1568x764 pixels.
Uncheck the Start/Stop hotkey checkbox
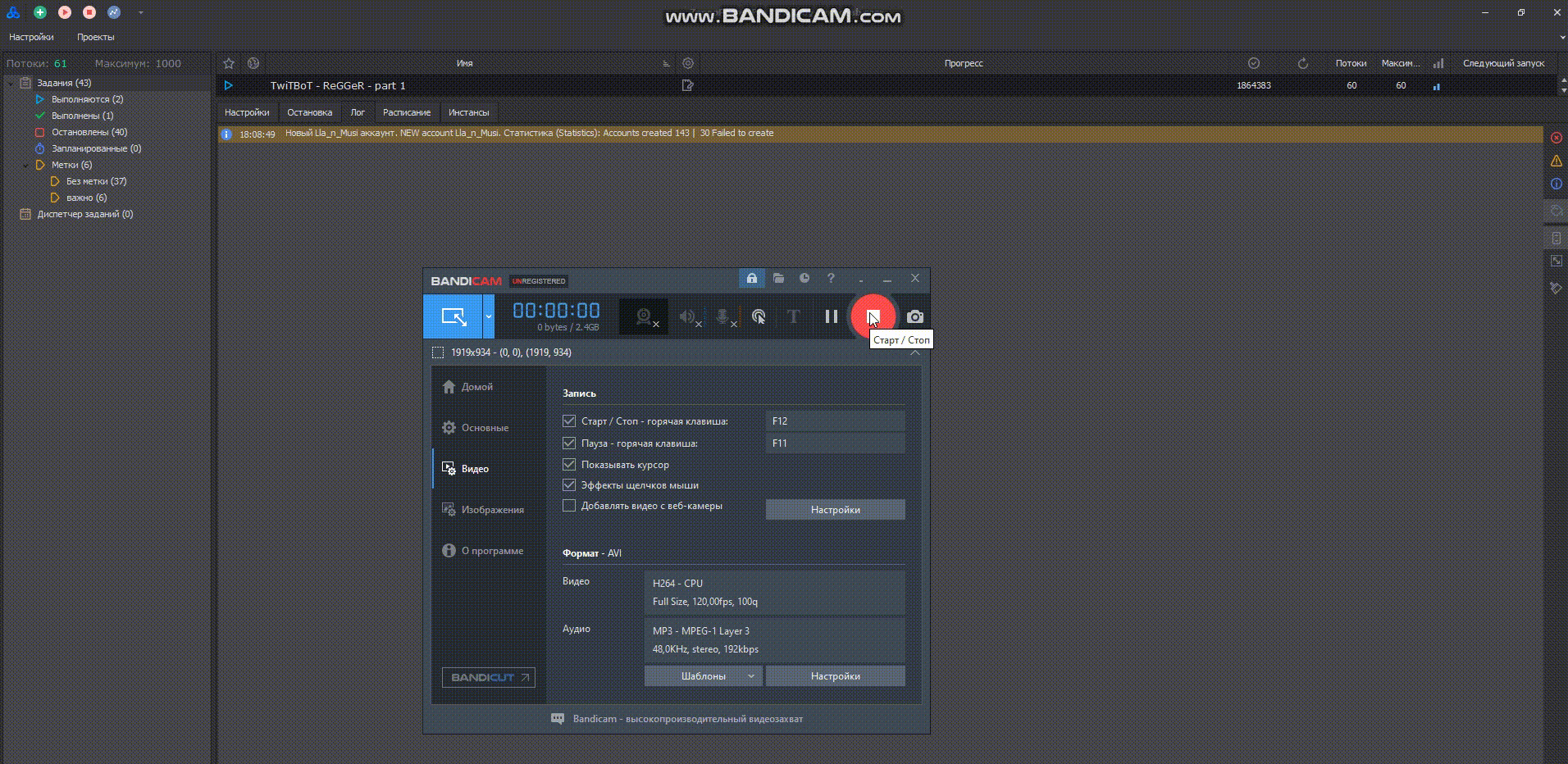569,421
